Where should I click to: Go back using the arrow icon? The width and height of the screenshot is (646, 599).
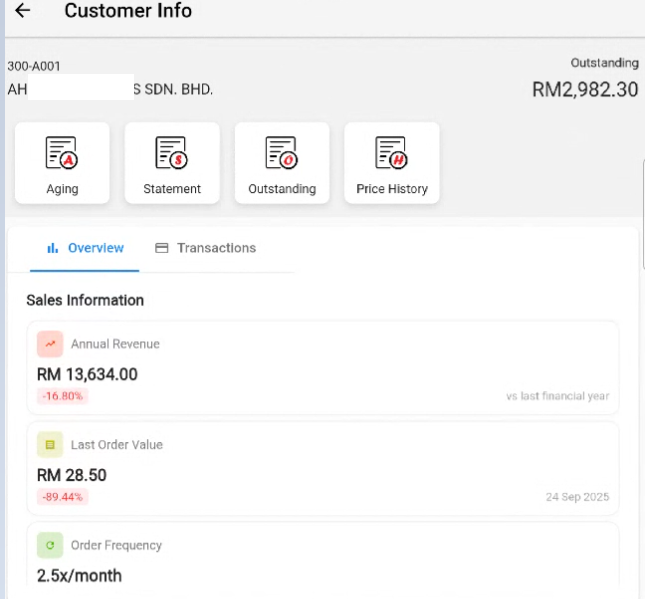[22, 11]
